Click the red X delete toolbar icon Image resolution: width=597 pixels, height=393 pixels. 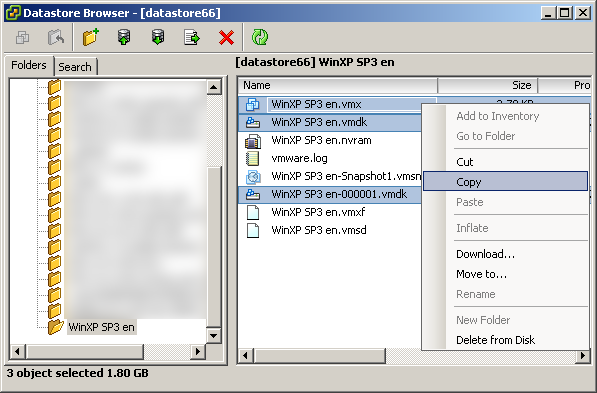coord(226,38)
